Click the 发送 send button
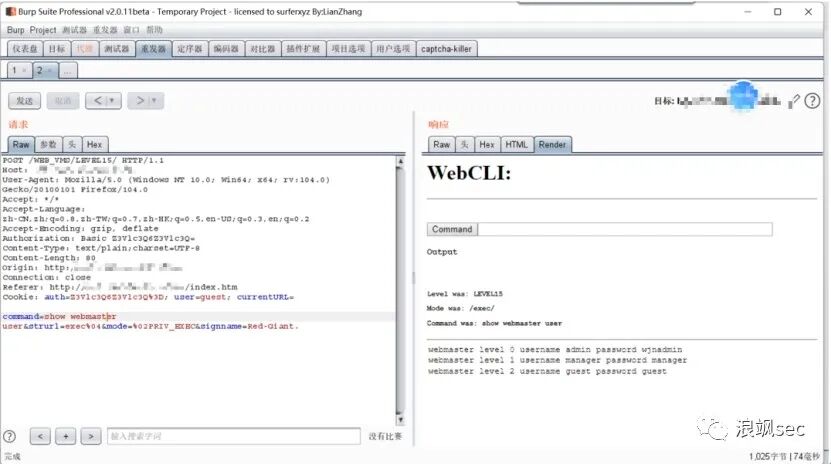 point(24,101)
